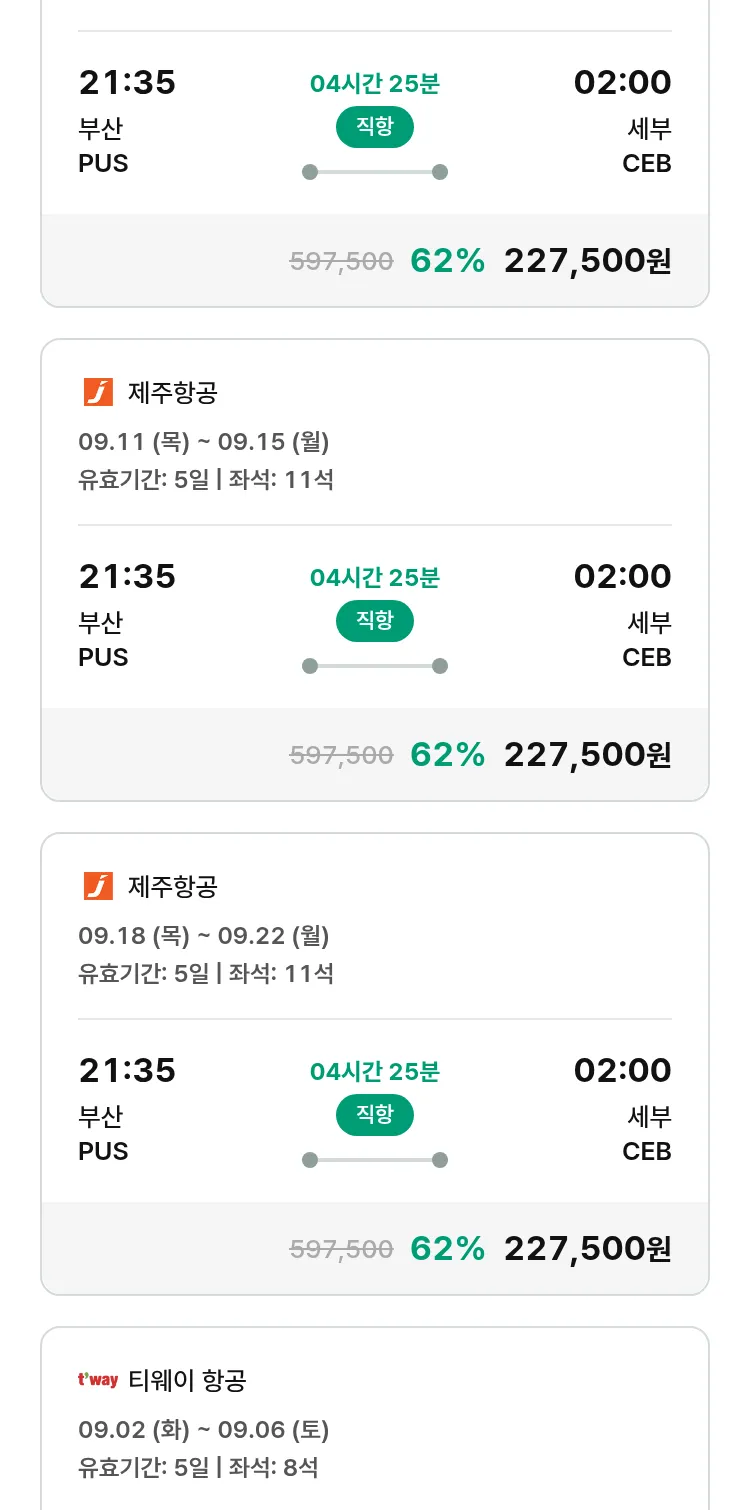
Task: Select the 227,500원 price on the 09.18 flight
Action: click(x=587, y=1249)
